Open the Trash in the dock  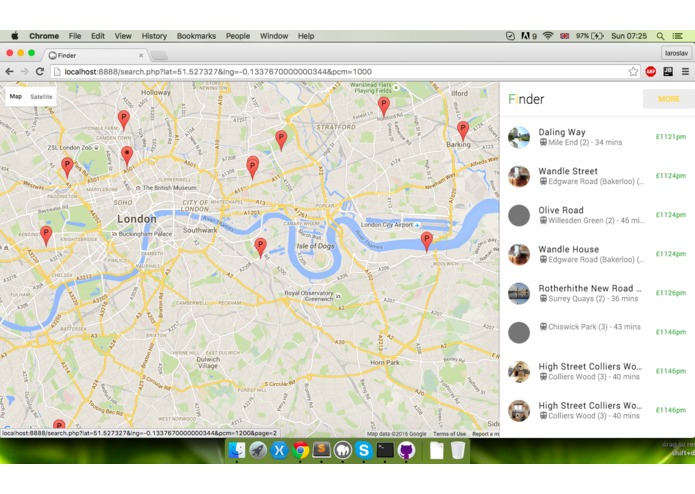(458, 451)
